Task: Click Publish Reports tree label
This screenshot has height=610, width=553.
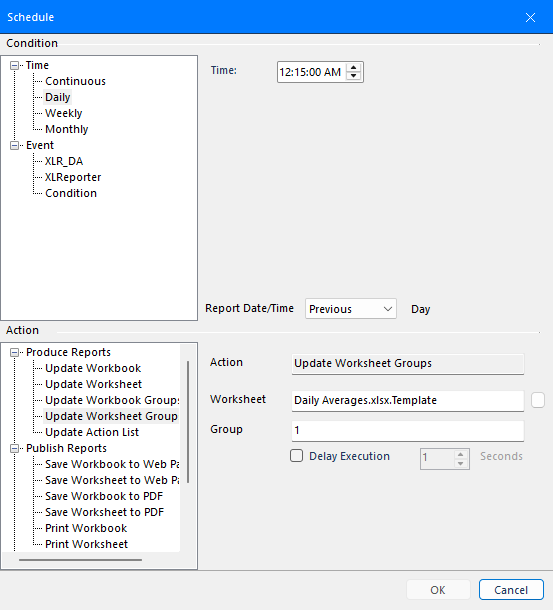Action: click(66, 449)
